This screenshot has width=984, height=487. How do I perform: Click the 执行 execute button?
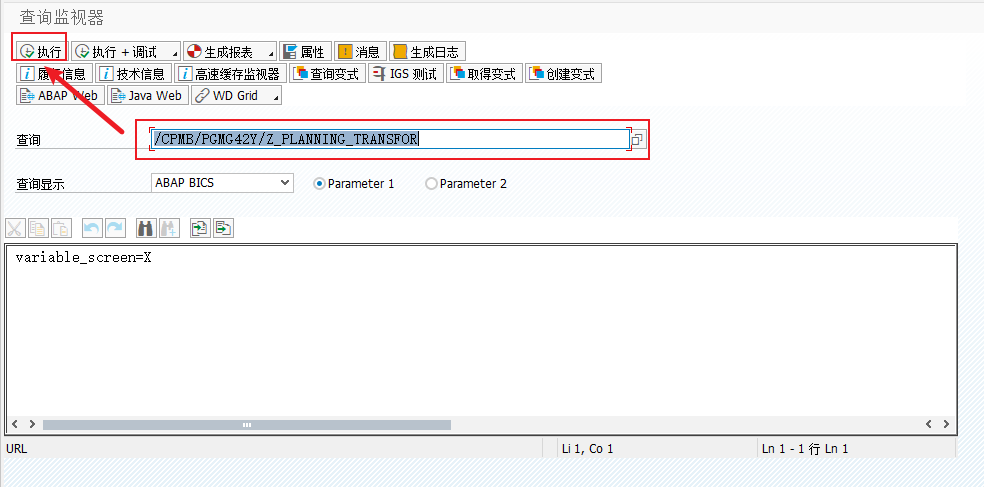[41, 51]
